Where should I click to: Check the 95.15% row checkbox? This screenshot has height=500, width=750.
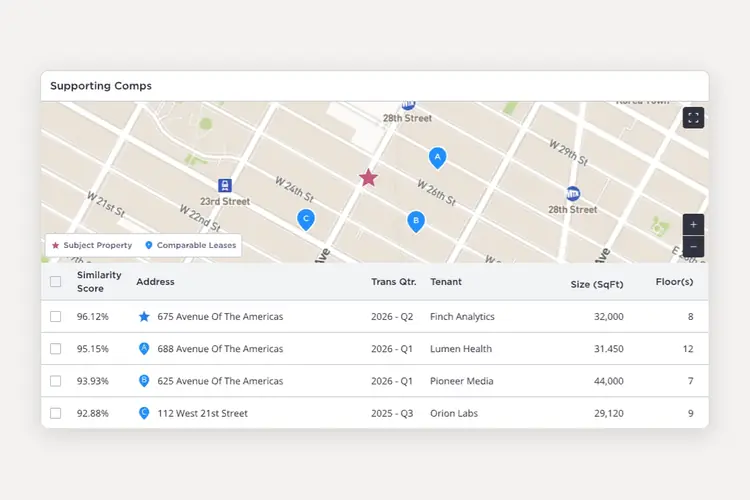click(x=55, y=349)
